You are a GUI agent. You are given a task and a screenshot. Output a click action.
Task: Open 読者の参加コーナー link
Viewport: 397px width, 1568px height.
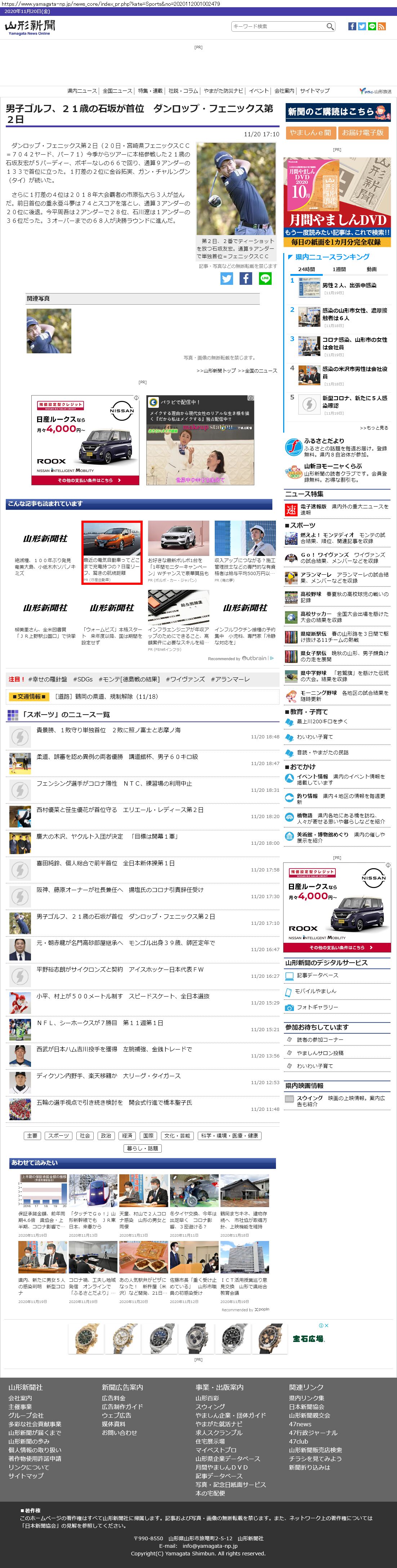320,1039
